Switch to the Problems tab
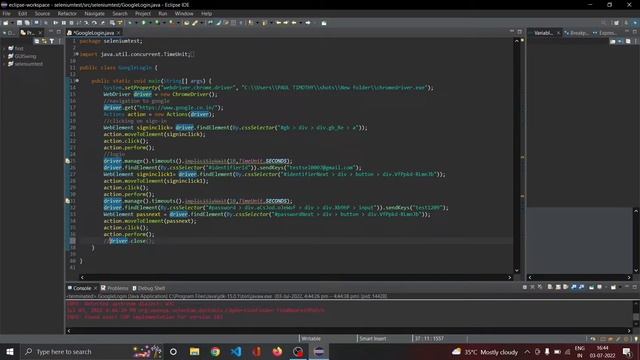640x360 pixels. tap(115, 288)
